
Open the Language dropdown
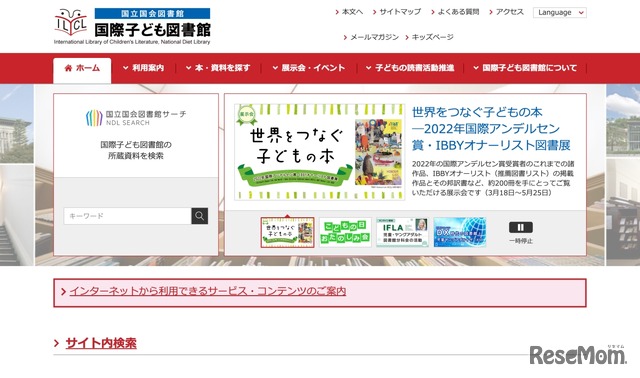click(x=560, y=13)
